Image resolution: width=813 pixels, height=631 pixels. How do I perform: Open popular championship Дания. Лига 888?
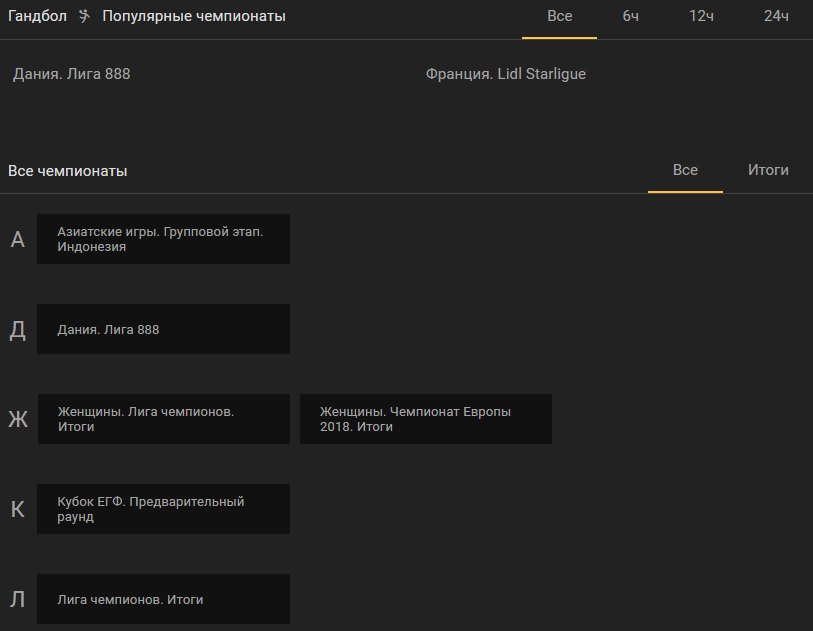pyautogui.click(x=72, y=74)
